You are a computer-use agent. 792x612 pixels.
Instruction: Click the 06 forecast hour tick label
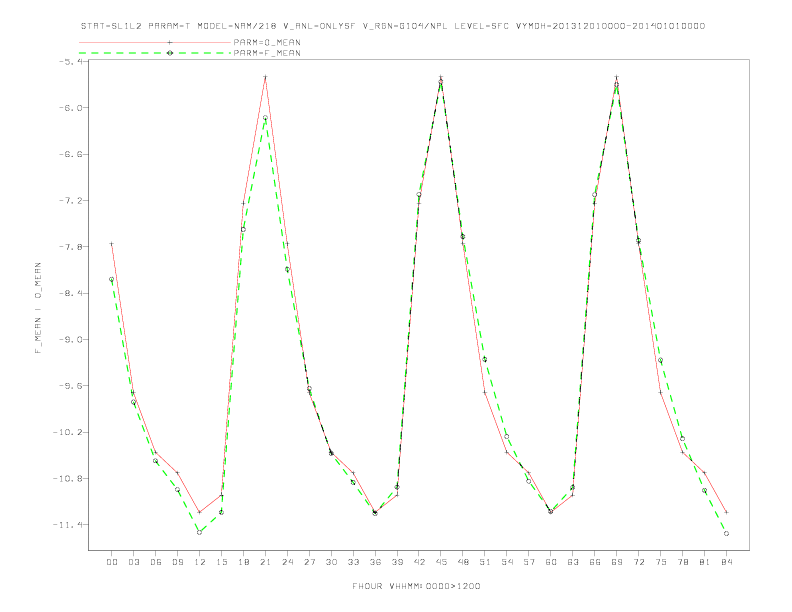point(156,562)
